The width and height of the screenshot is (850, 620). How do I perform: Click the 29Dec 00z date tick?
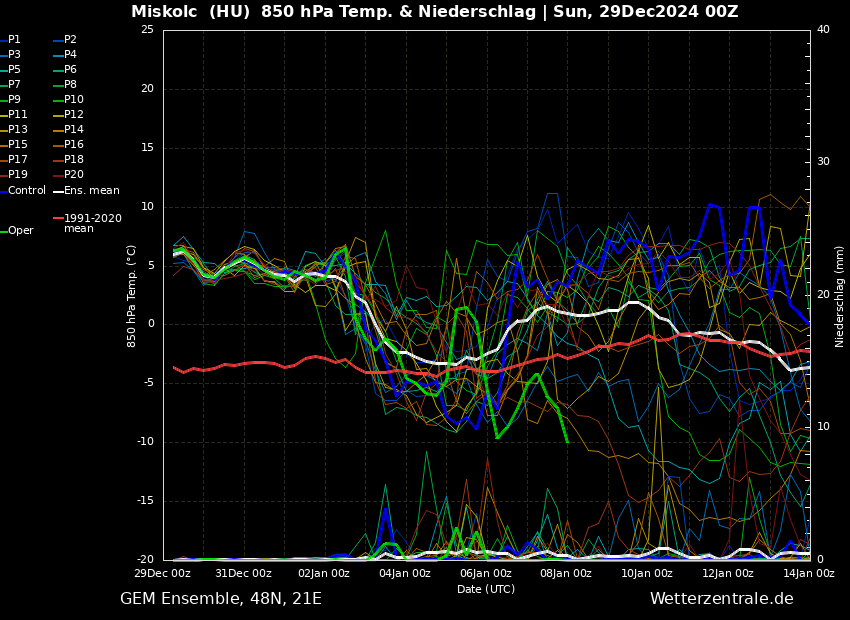pyautogui.click(x=163, y=574)
